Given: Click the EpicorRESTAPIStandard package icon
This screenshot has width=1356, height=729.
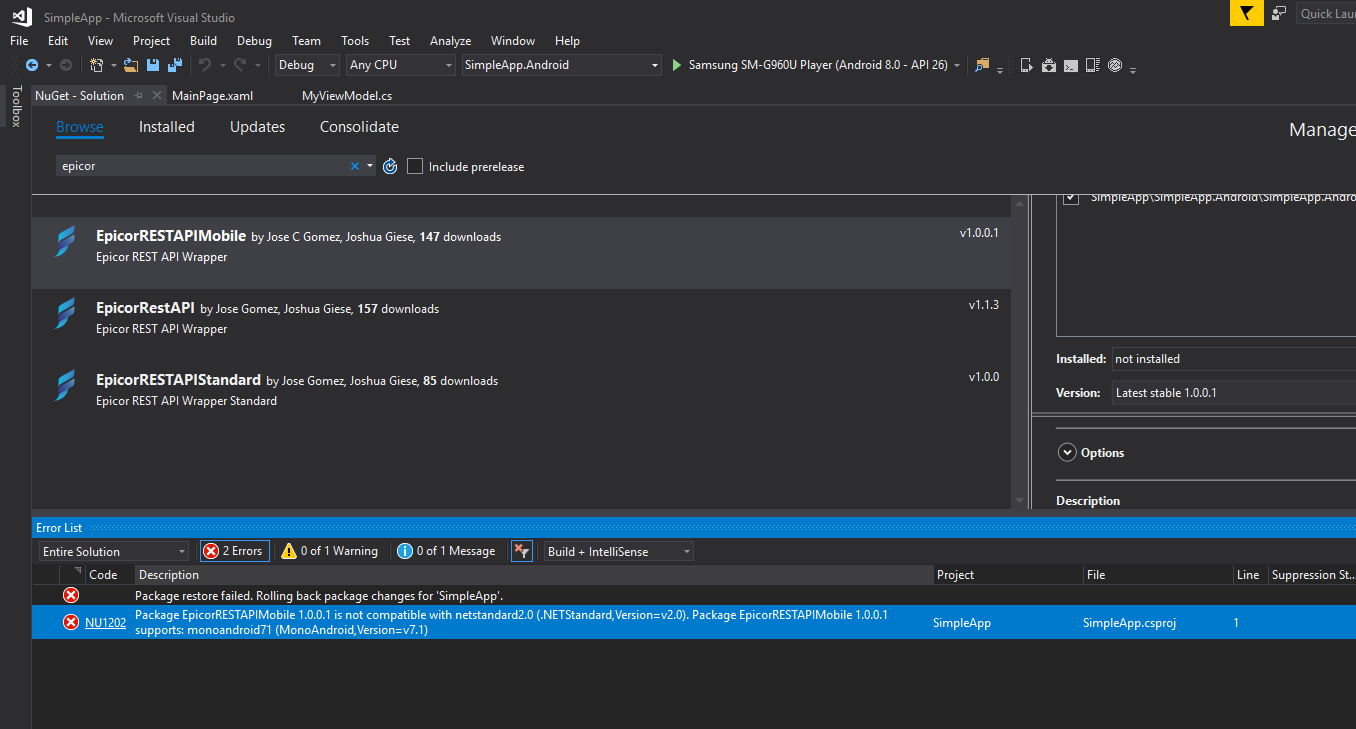Looking at the screenshot, I should click(x=65, y=388).
